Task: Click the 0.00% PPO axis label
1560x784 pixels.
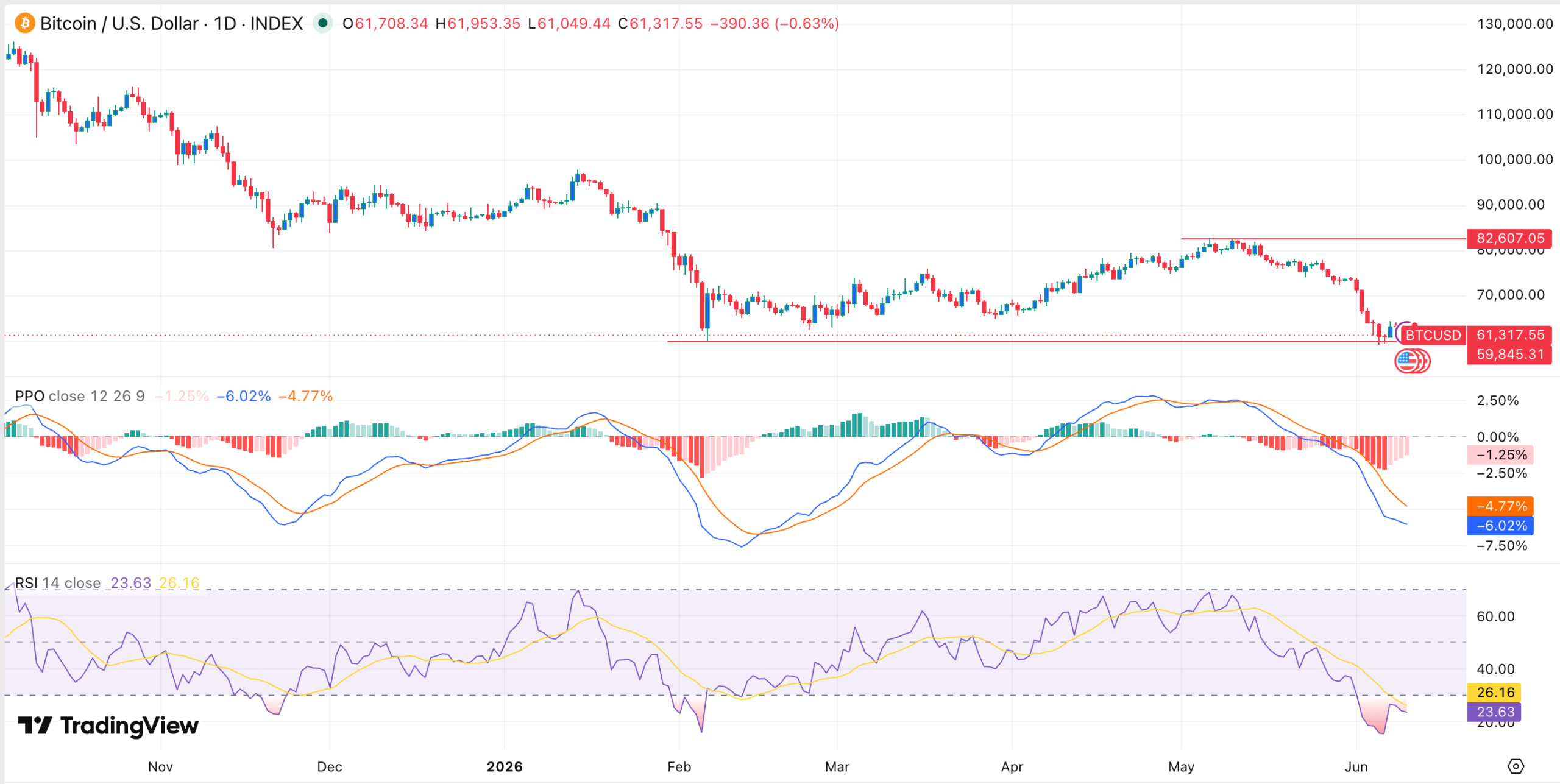Action: pos(1498,437)
